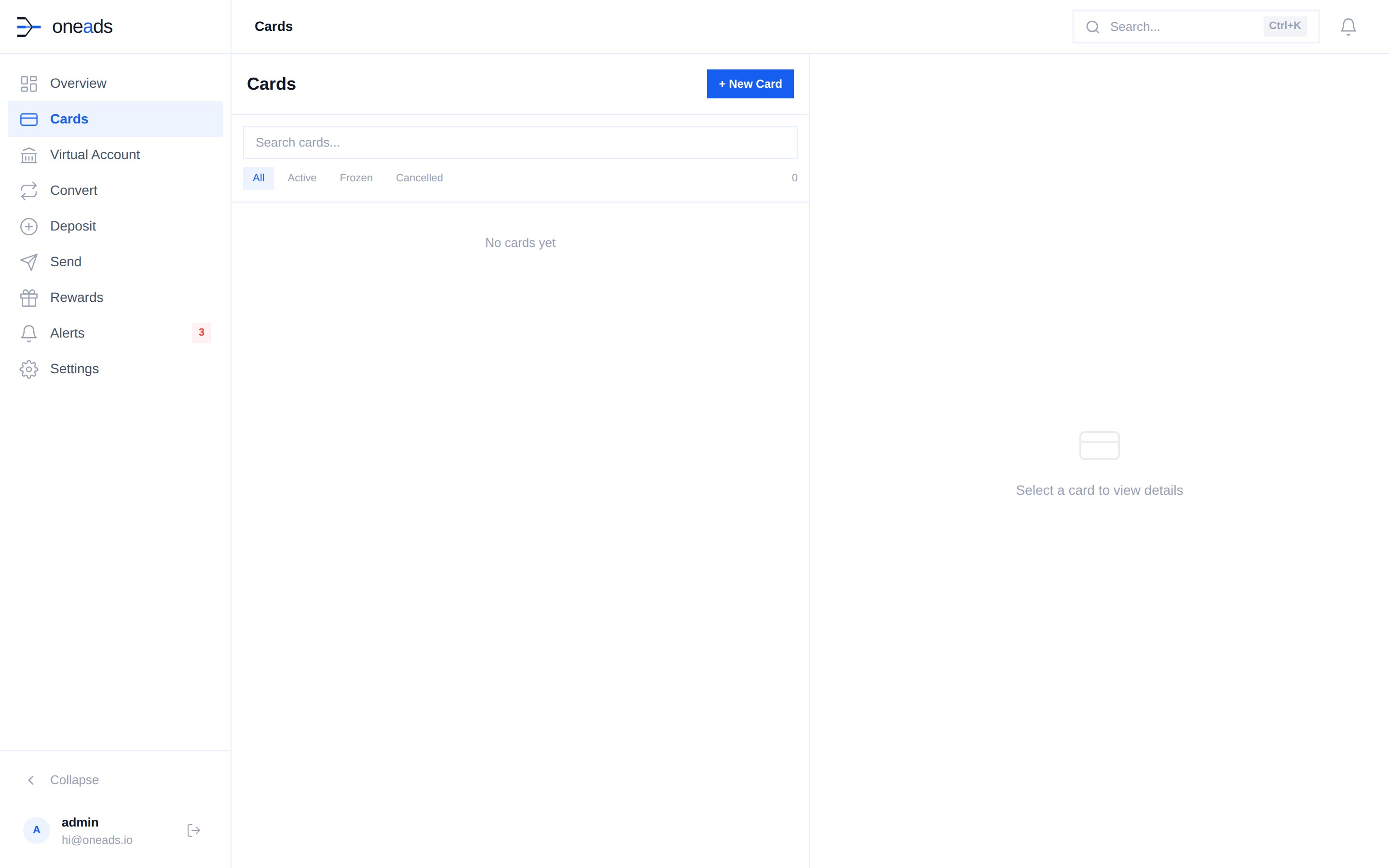1389x868 pixels.
Task: Select the All filter tab
Action: (x=259, y=178)
